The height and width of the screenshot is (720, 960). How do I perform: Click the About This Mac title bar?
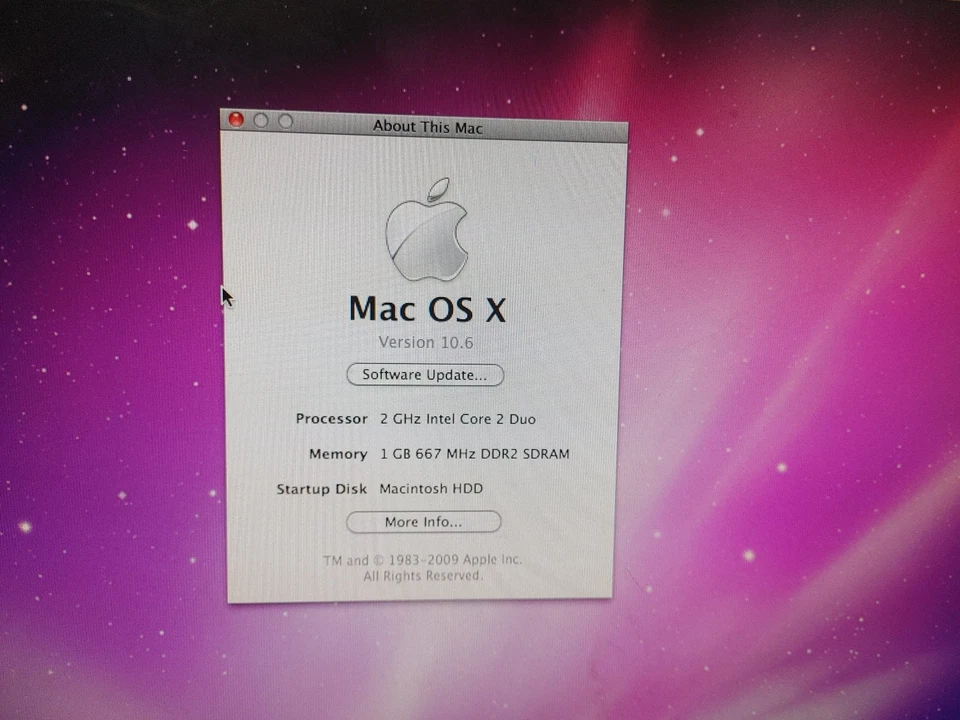[x=427, y=127]
